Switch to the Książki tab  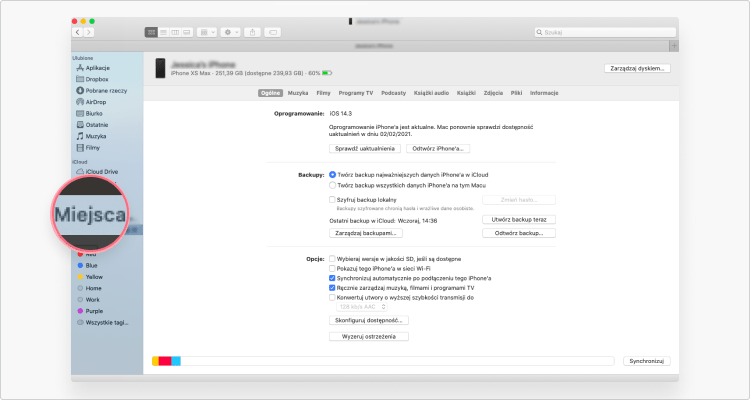click(x=466, y=93)
